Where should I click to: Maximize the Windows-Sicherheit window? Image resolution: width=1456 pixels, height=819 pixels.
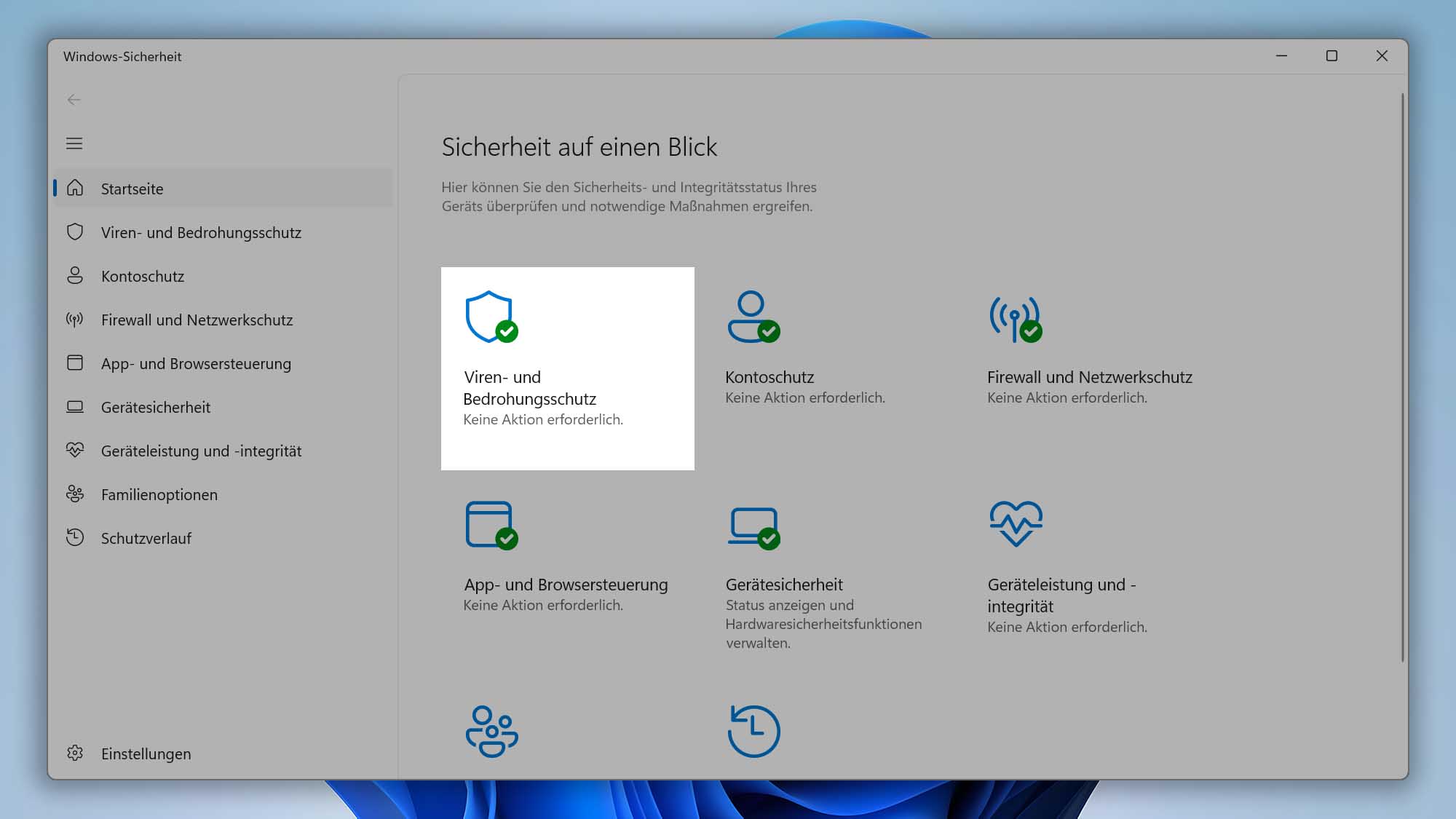(1332, 56)
